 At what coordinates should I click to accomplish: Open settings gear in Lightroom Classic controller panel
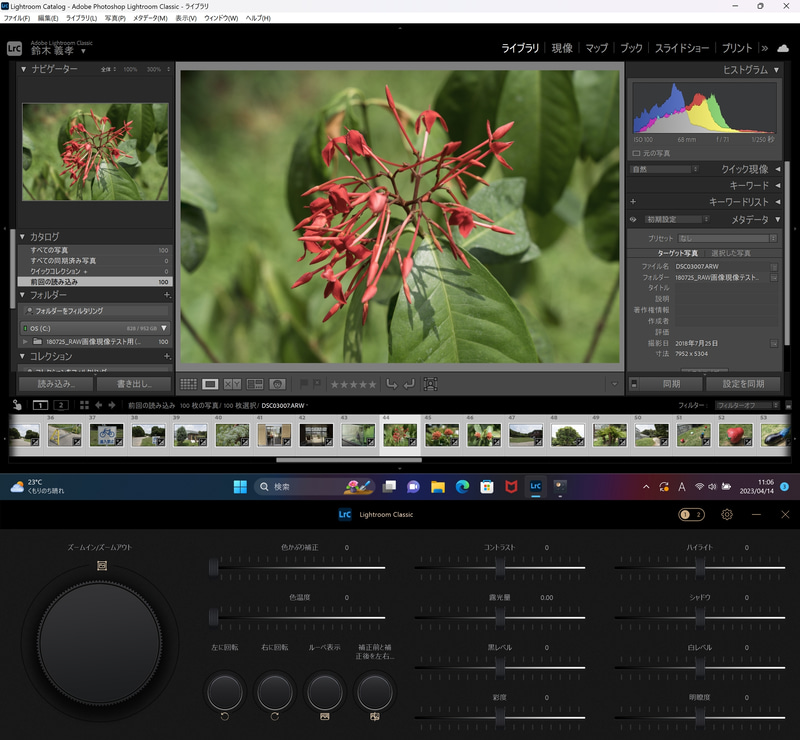click(727, 514)
